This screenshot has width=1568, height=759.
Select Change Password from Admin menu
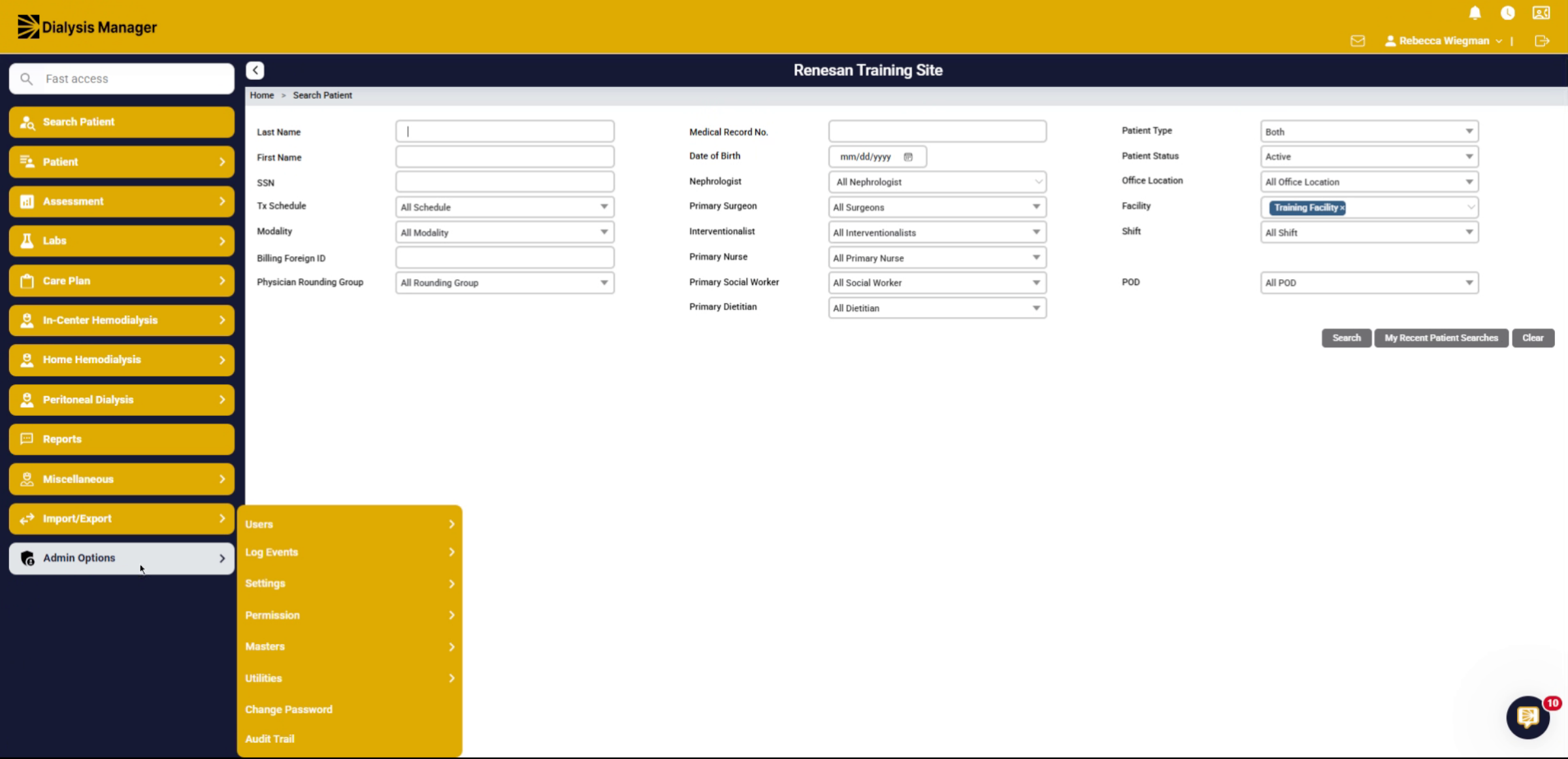(289, 709)
